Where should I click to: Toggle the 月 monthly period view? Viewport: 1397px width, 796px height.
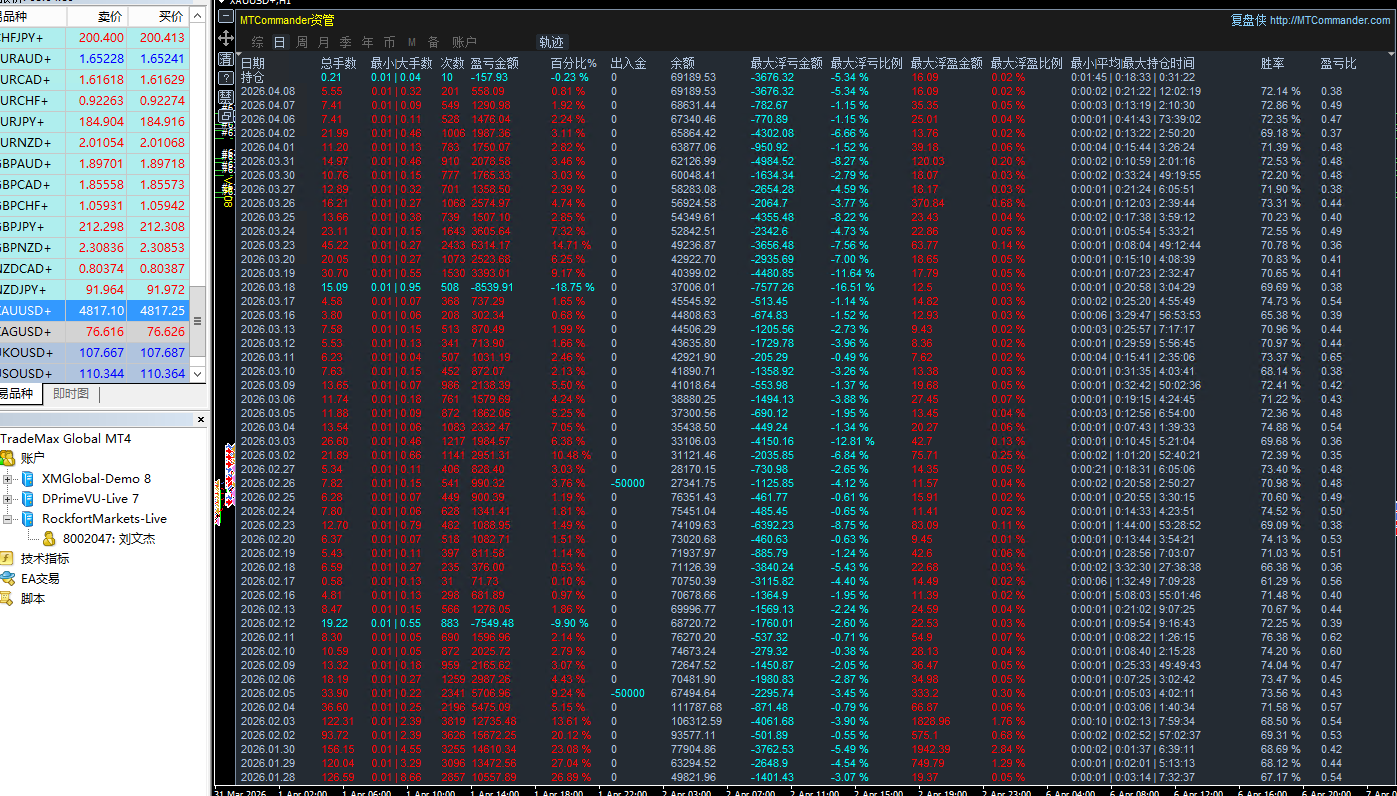(x=323, y=42)
